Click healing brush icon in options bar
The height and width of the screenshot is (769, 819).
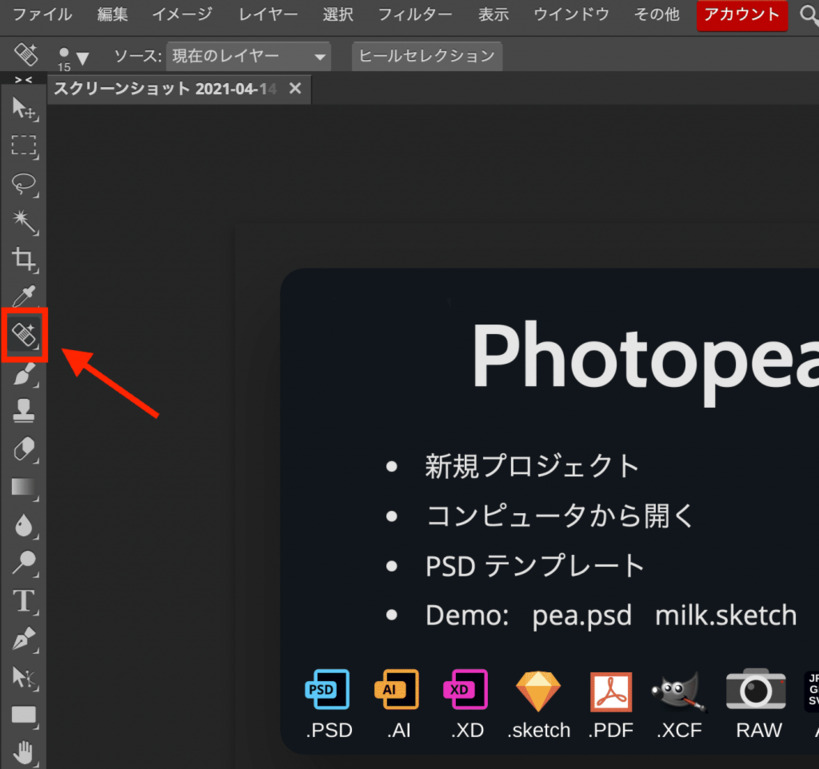coord(25,55)
